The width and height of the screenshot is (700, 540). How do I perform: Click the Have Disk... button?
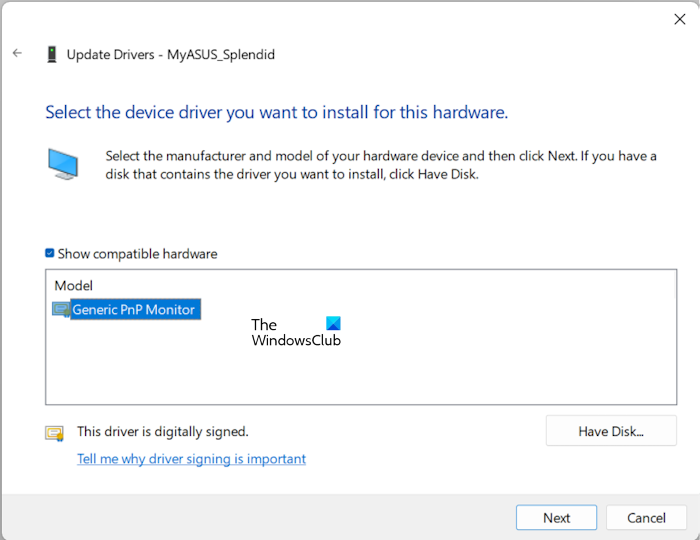click(x=611, y=431)
